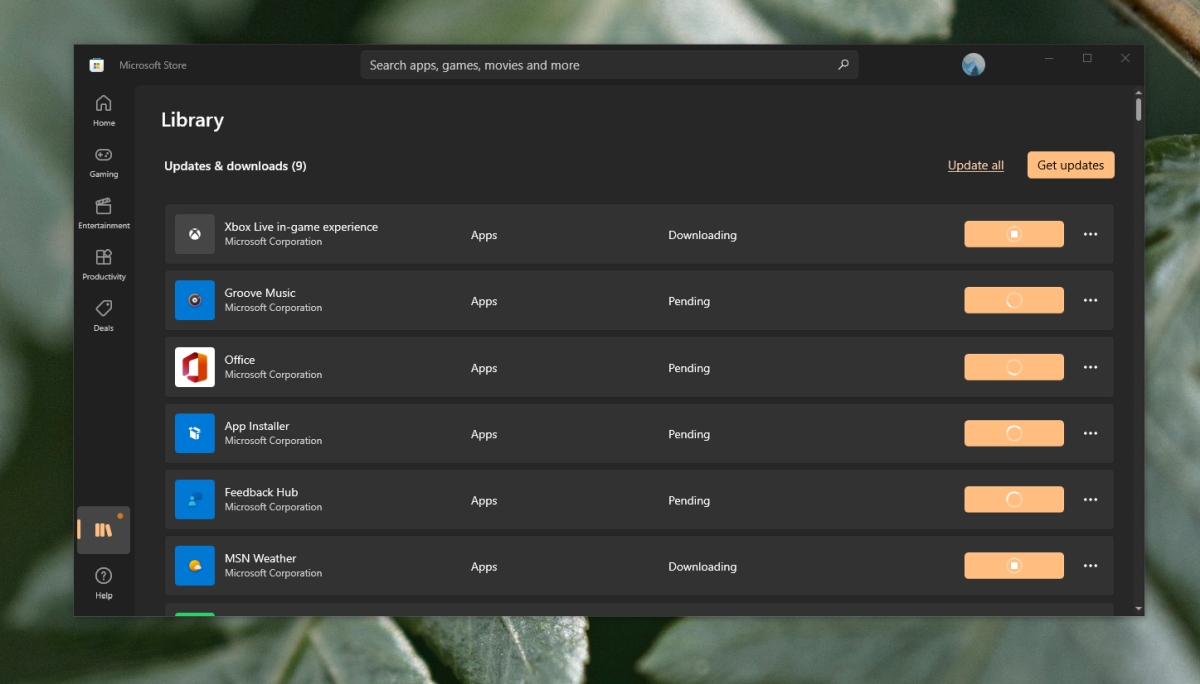Select the App Installer title text
The image size is (1200, 684).
coord(257,426)
